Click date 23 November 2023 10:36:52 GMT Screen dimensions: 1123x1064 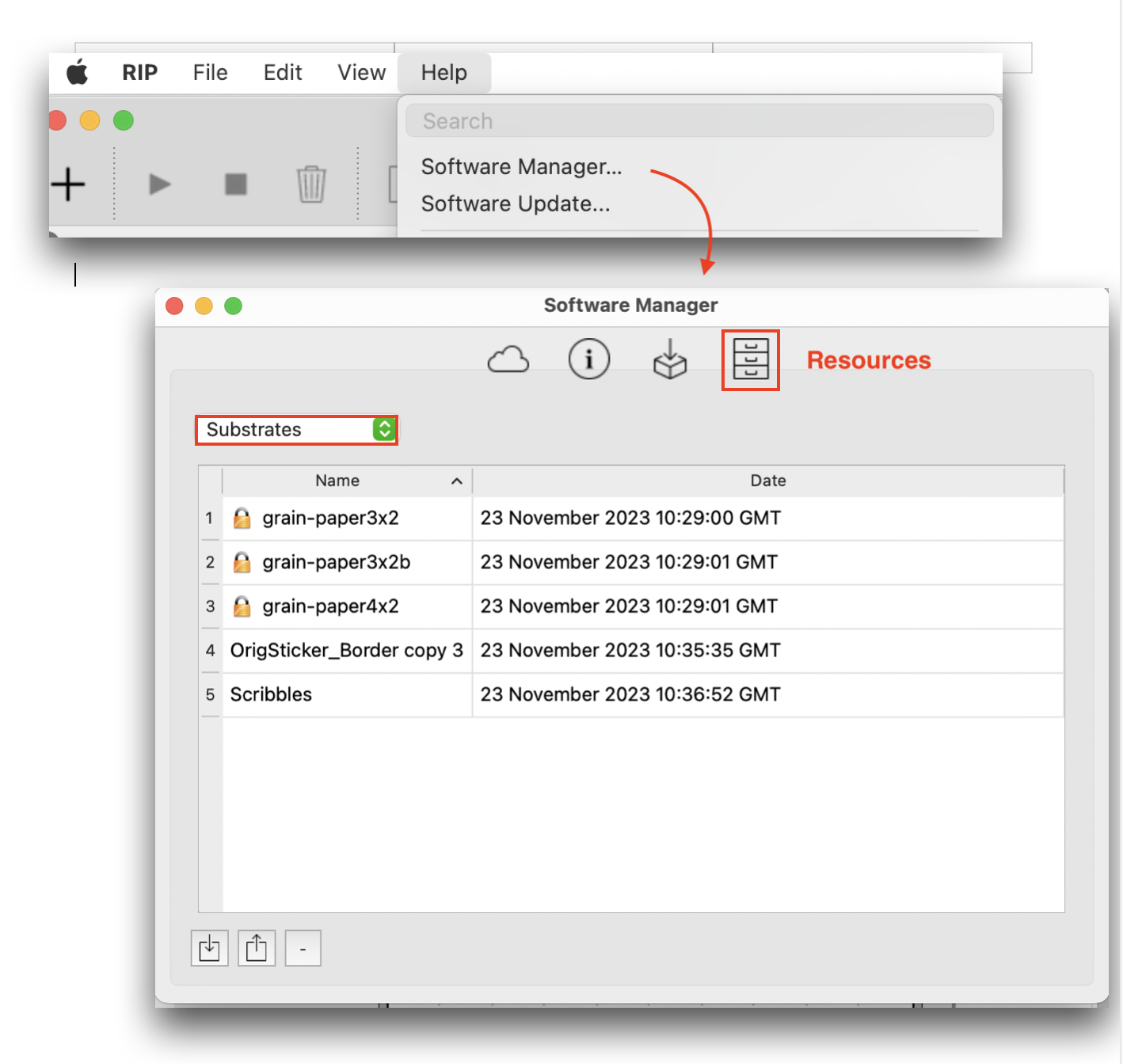[630, 695]
